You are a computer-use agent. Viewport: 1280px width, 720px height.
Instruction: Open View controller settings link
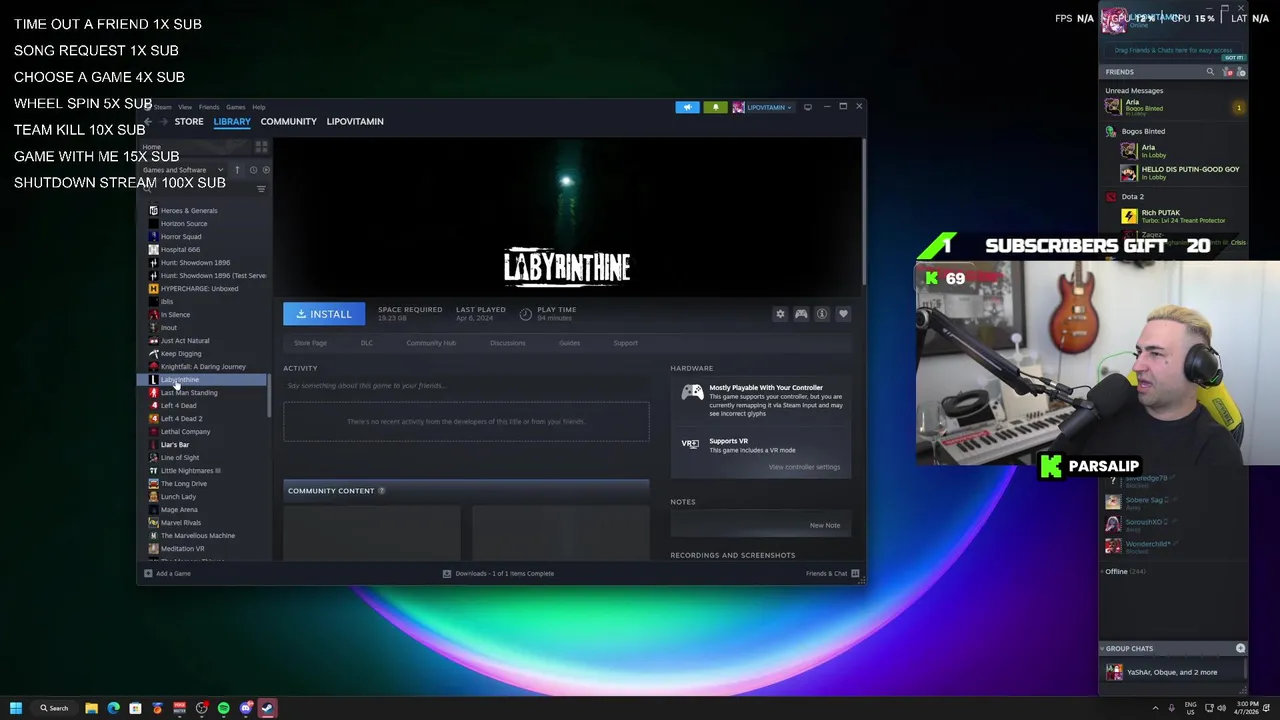click(x=804, y=467)
